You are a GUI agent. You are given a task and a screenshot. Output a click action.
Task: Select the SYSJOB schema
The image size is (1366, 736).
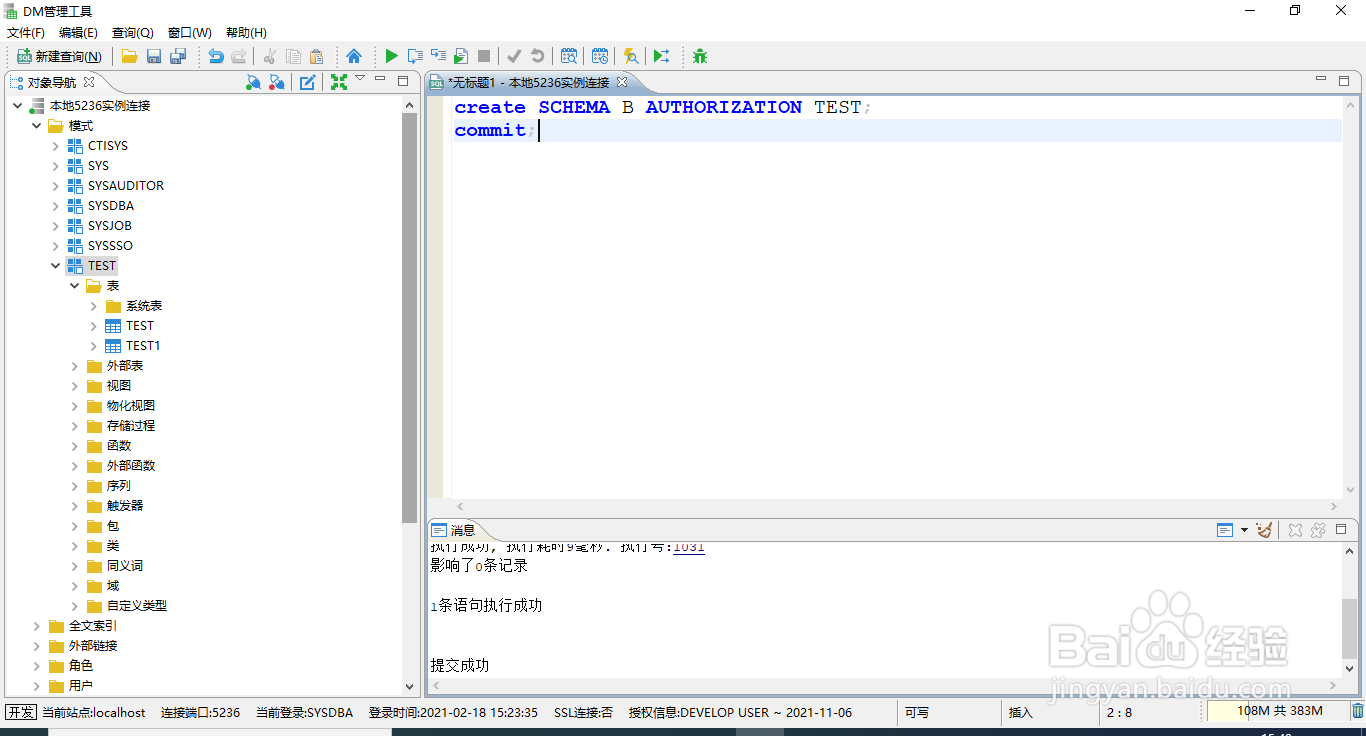click(109, 225)
